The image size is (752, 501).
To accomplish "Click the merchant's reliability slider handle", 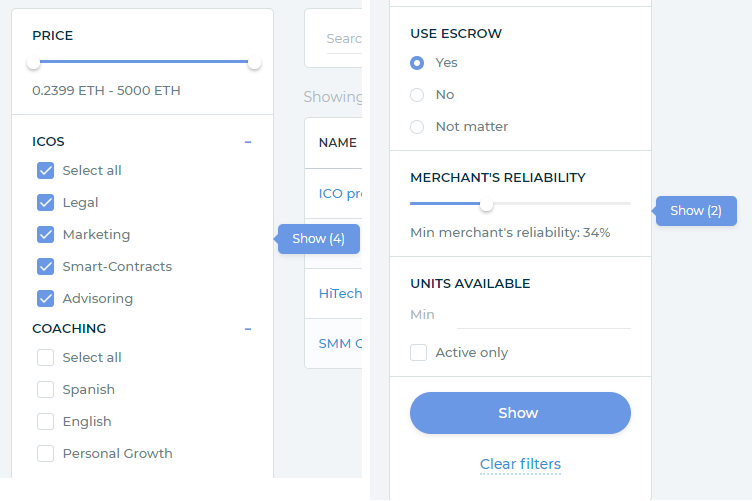I will click(x=486, y=204).
